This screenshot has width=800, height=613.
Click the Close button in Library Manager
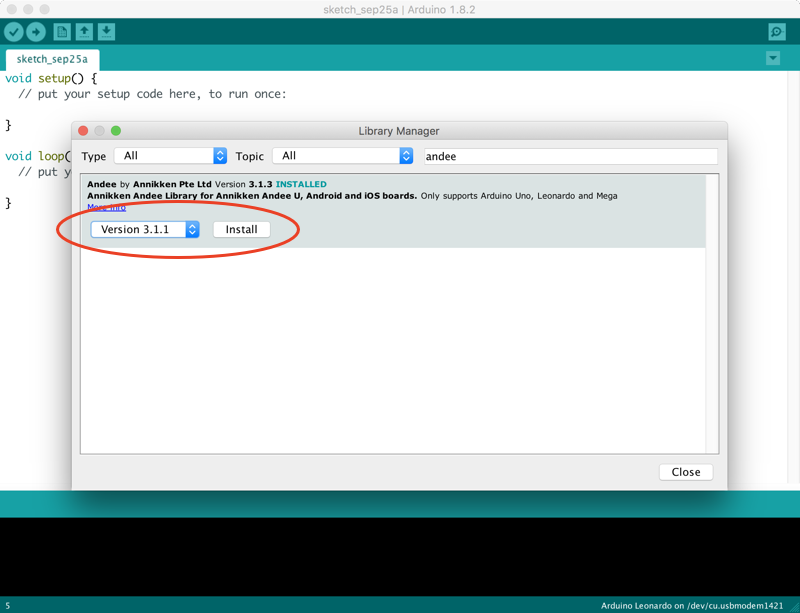pyautogui.click(x=686, y=472)
